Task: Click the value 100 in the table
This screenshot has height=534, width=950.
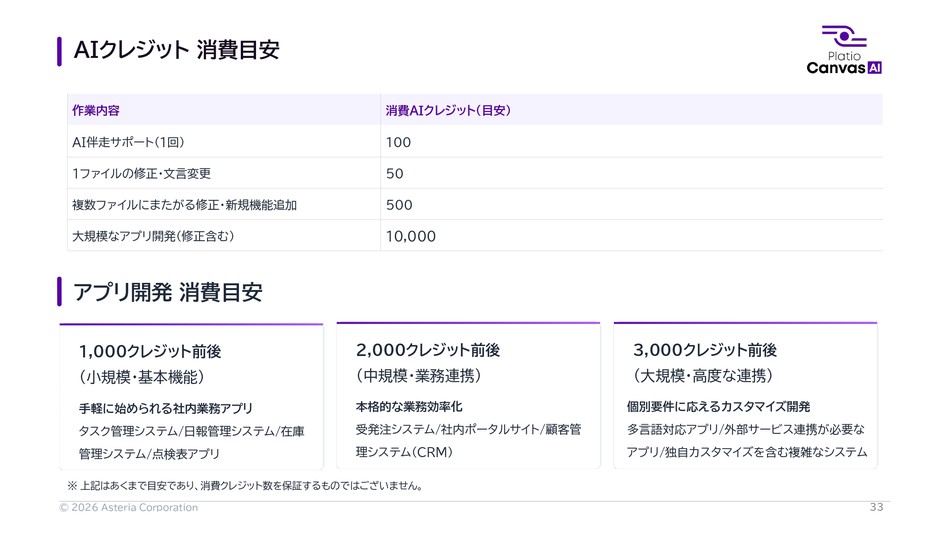Action: pyautogui.click(x=398, y=142)
